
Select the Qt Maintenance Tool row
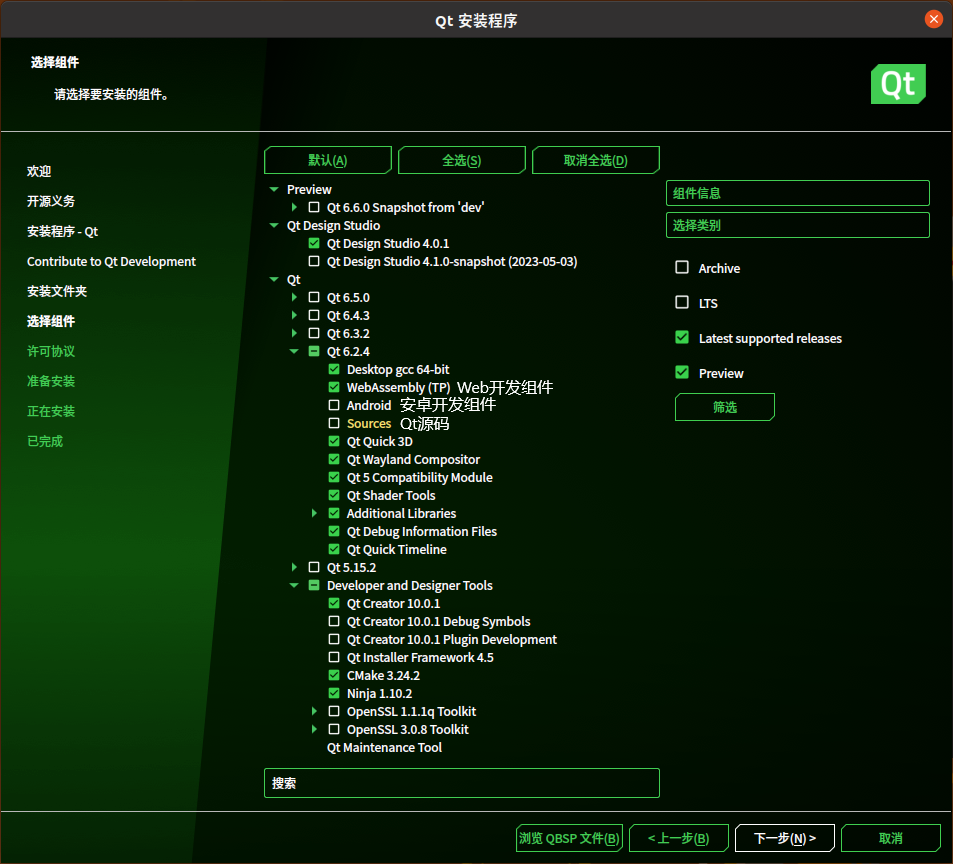pos(384,747)
